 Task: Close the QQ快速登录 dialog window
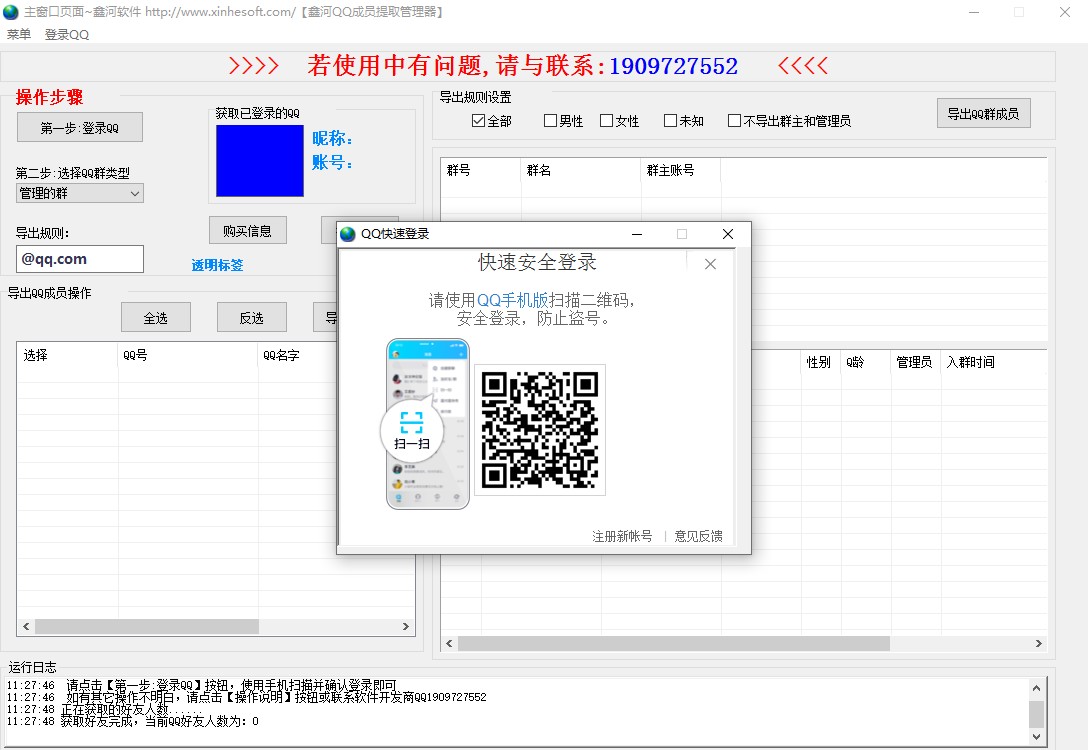(728, 234)
